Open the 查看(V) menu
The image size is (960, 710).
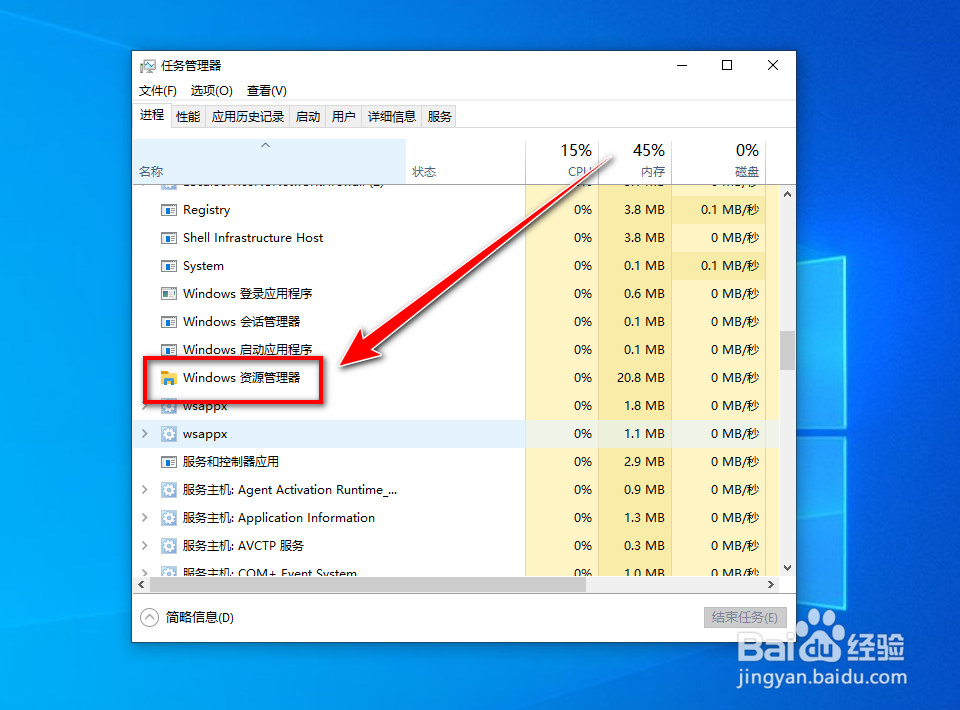tap(265, 90)
